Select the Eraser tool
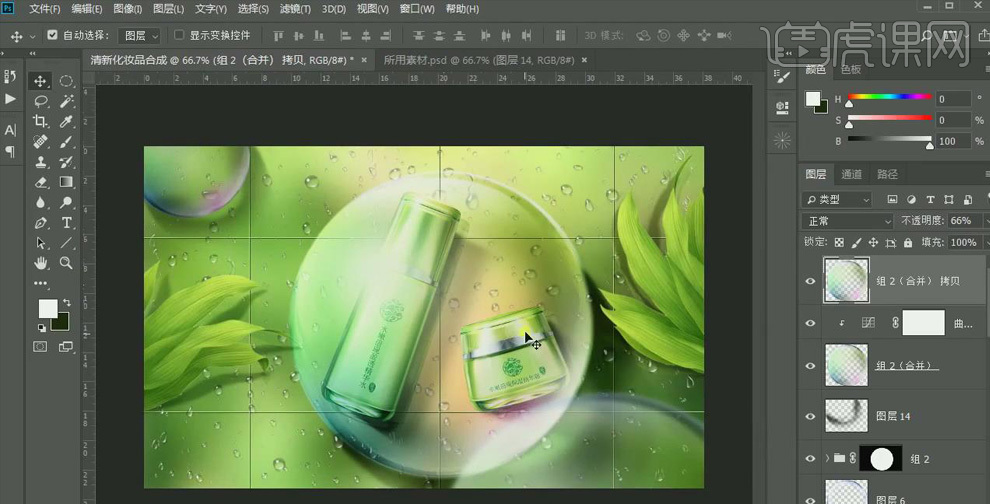The width and height of the screenshot is (990, 504). coord(40,182)
